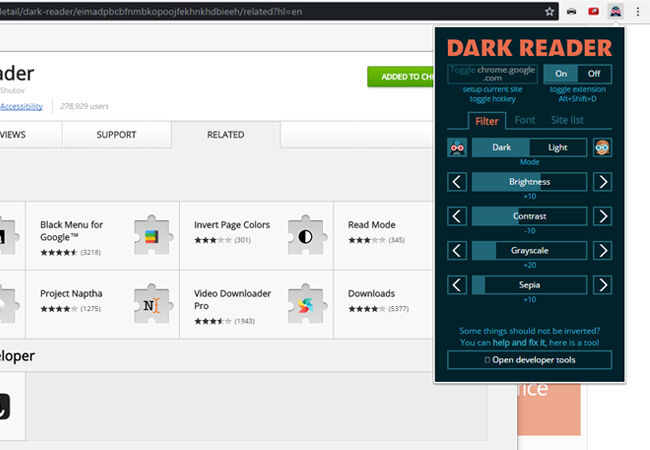Click the dark mode mascot icon

457,148
